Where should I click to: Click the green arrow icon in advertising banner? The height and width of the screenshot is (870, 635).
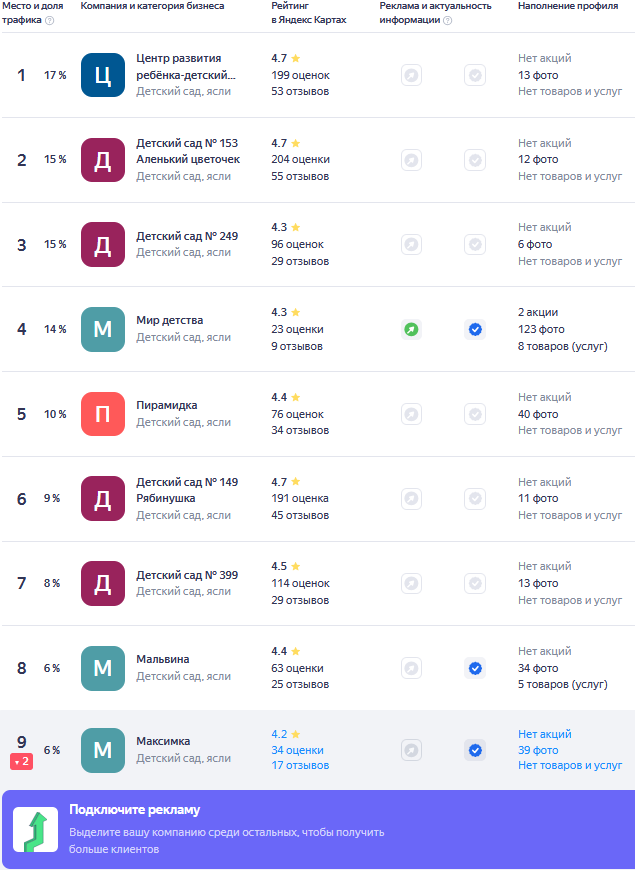click(35, 830)
